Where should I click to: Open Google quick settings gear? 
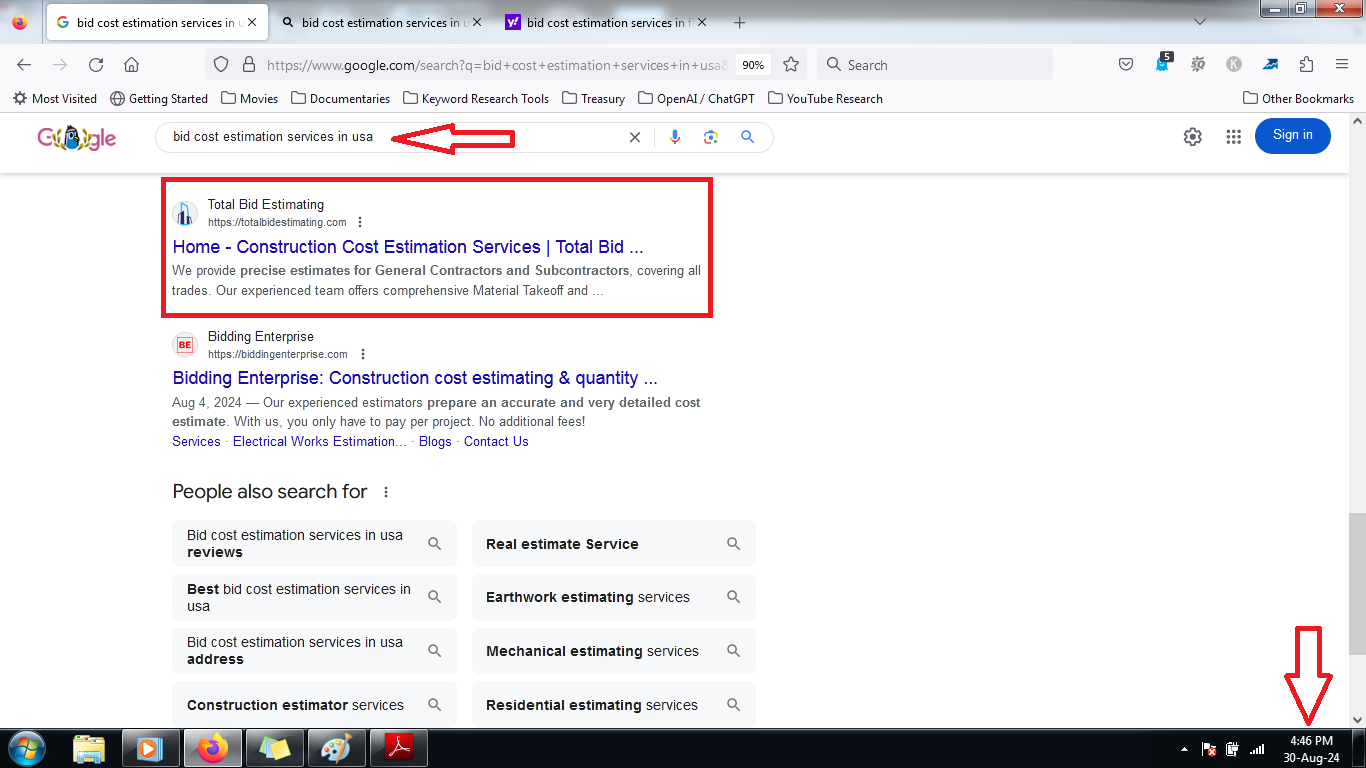coord(1192,137)
